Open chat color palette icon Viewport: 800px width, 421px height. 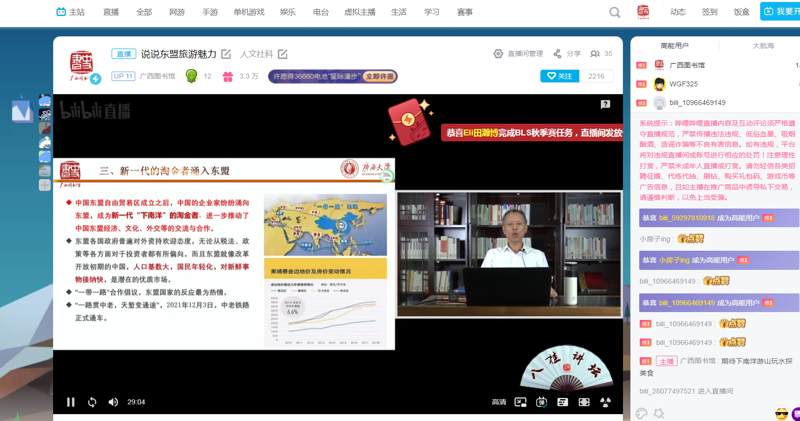click(x=641, y=413)
